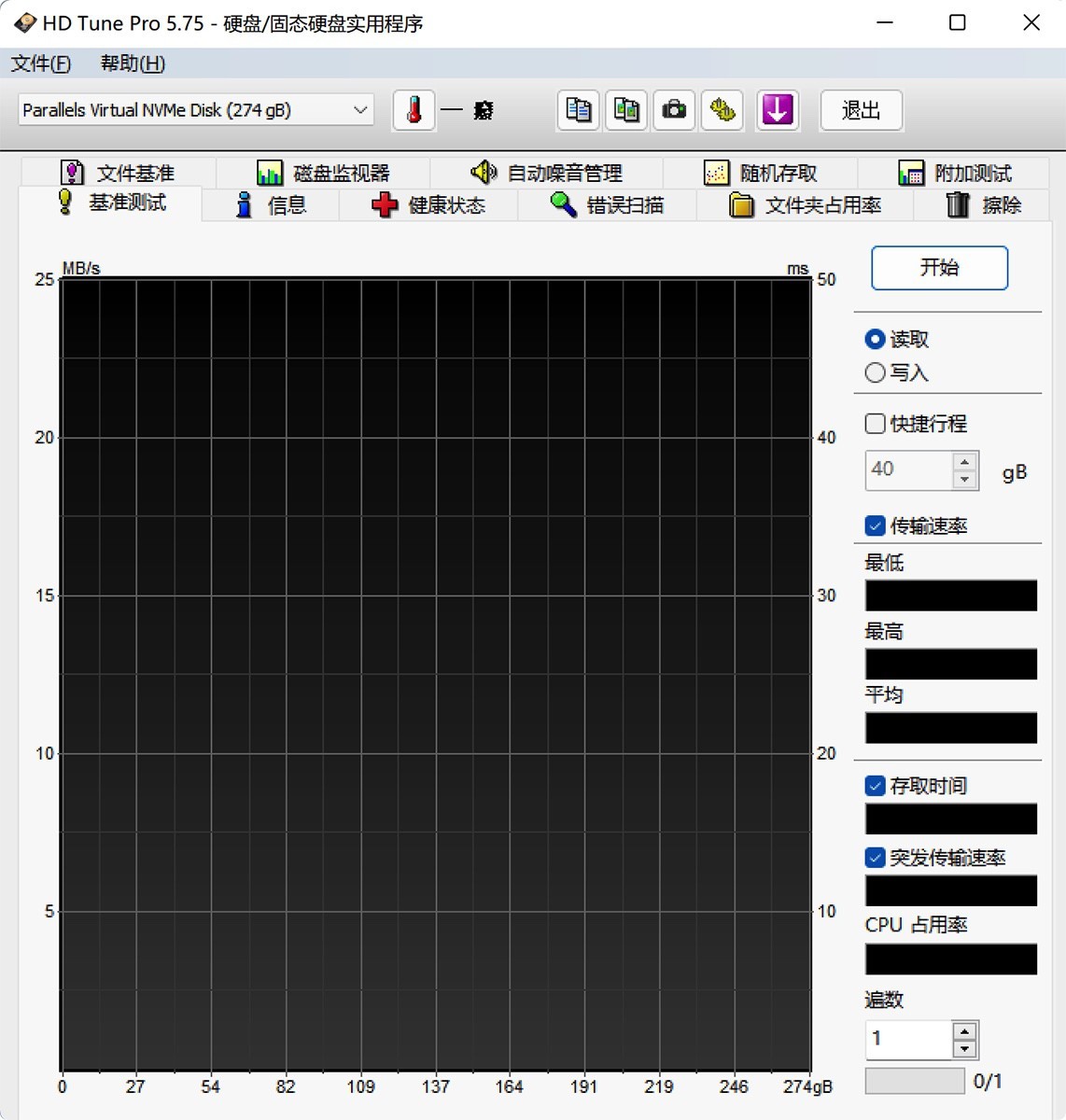
Task: Click the 退出 exit button
Action: 862,110
